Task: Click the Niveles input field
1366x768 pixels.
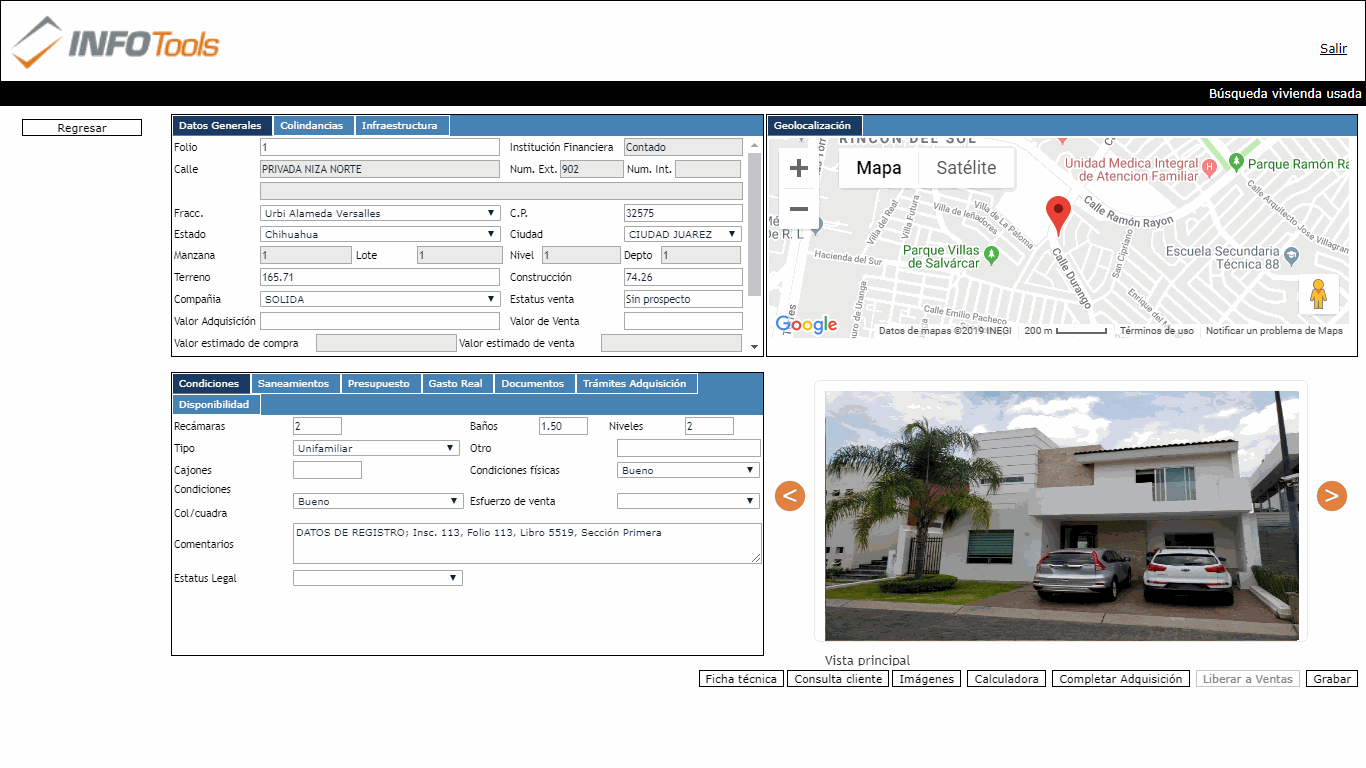Action: [x=709, y=426]
